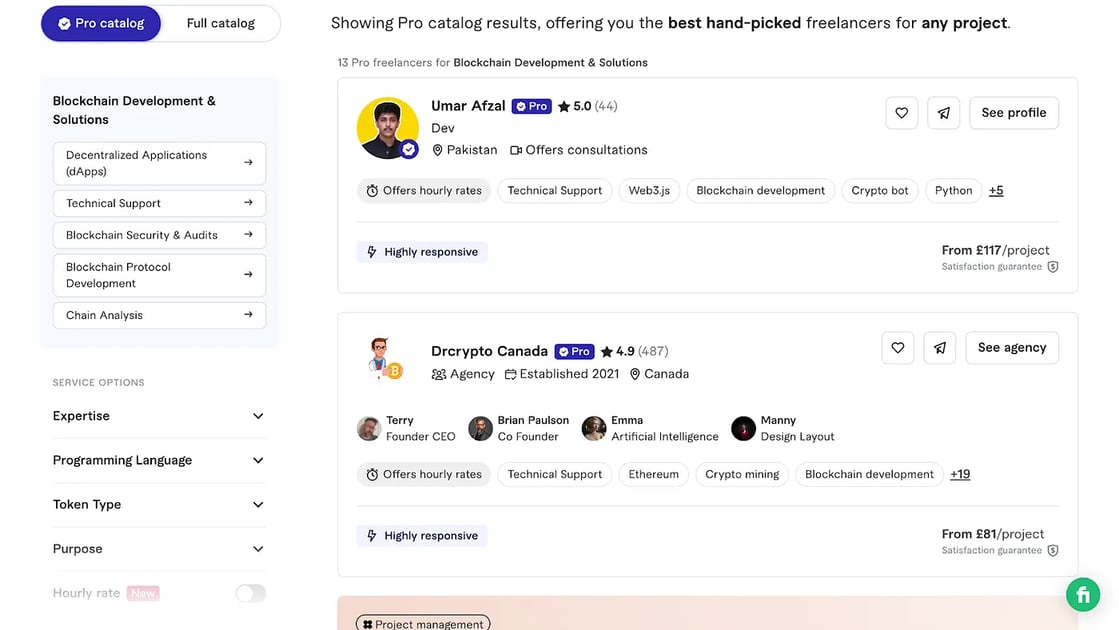This screenshot has height=630, width=1119.
Task: Click Crypto bot skill tag
Action: (x=880, y=190)
